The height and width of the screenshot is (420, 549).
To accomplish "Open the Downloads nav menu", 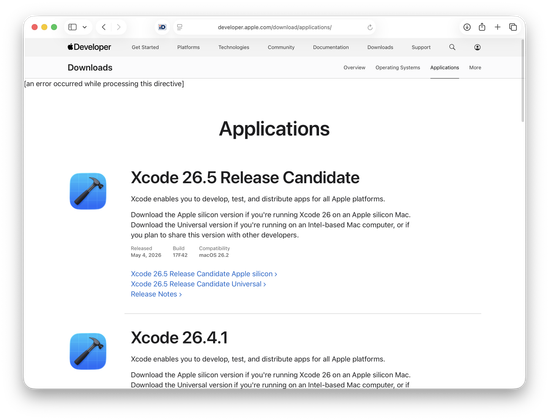I will coord(380,47).
